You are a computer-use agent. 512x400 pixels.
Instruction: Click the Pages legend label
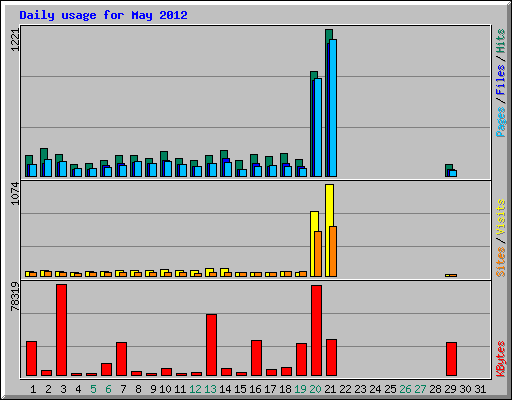pyautogui.click(x=501, y=122)
